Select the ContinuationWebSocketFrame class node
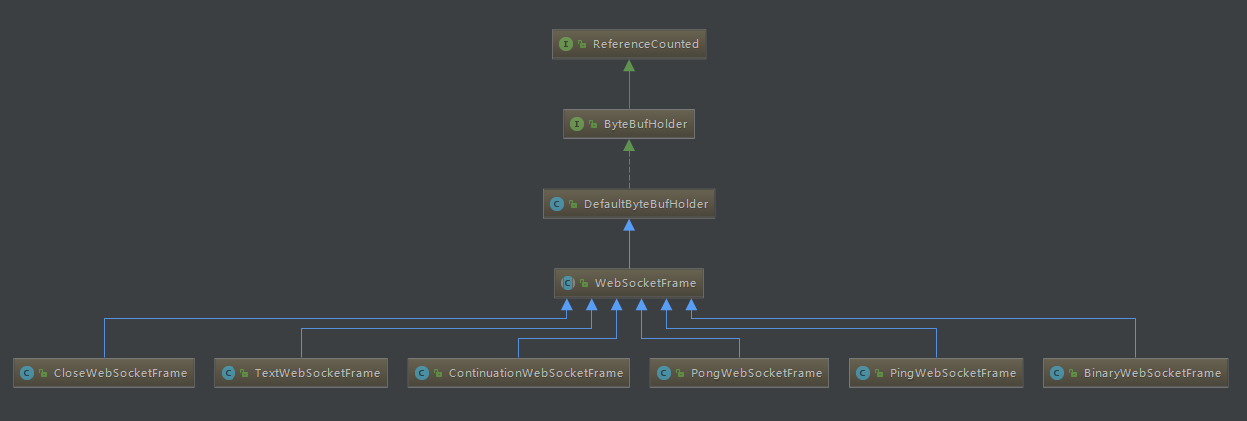 click(519, 373)
